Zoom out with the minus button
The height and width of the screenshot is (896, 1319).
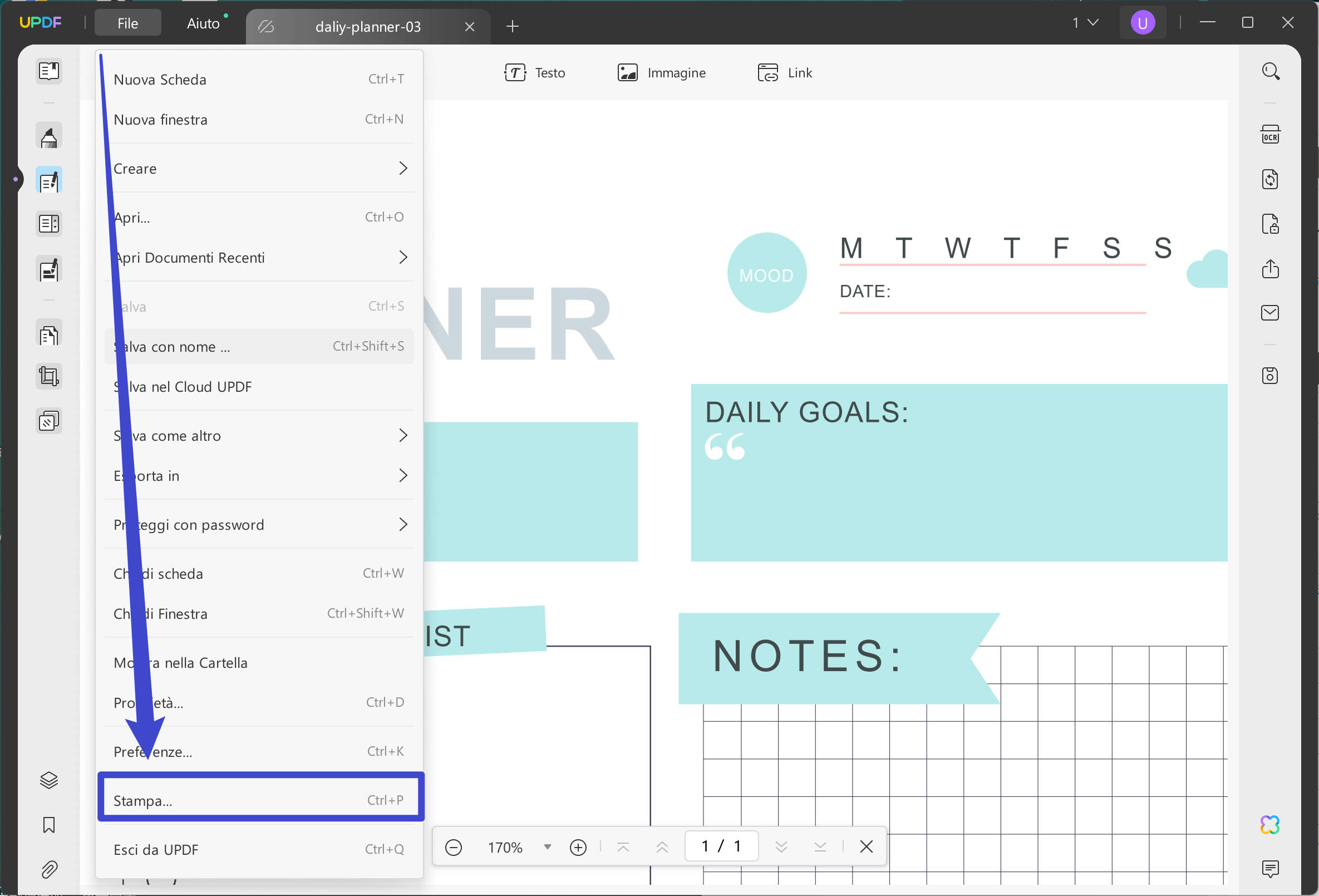click(x=454, y=848)
